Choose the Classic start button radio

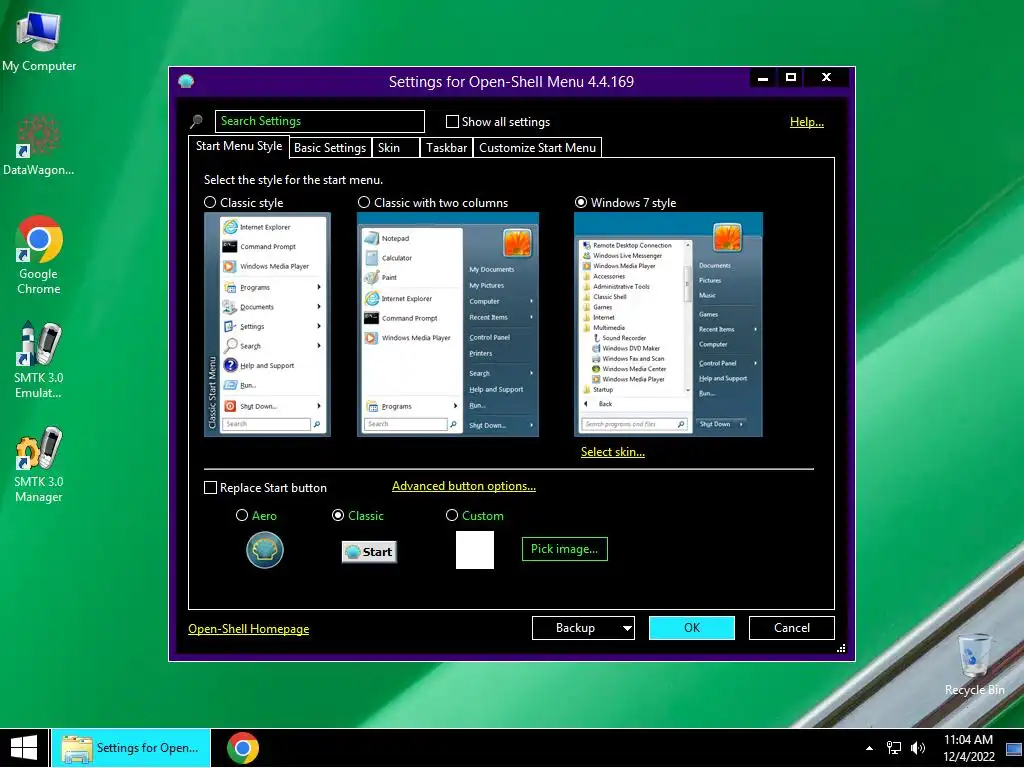click(338, 515)
